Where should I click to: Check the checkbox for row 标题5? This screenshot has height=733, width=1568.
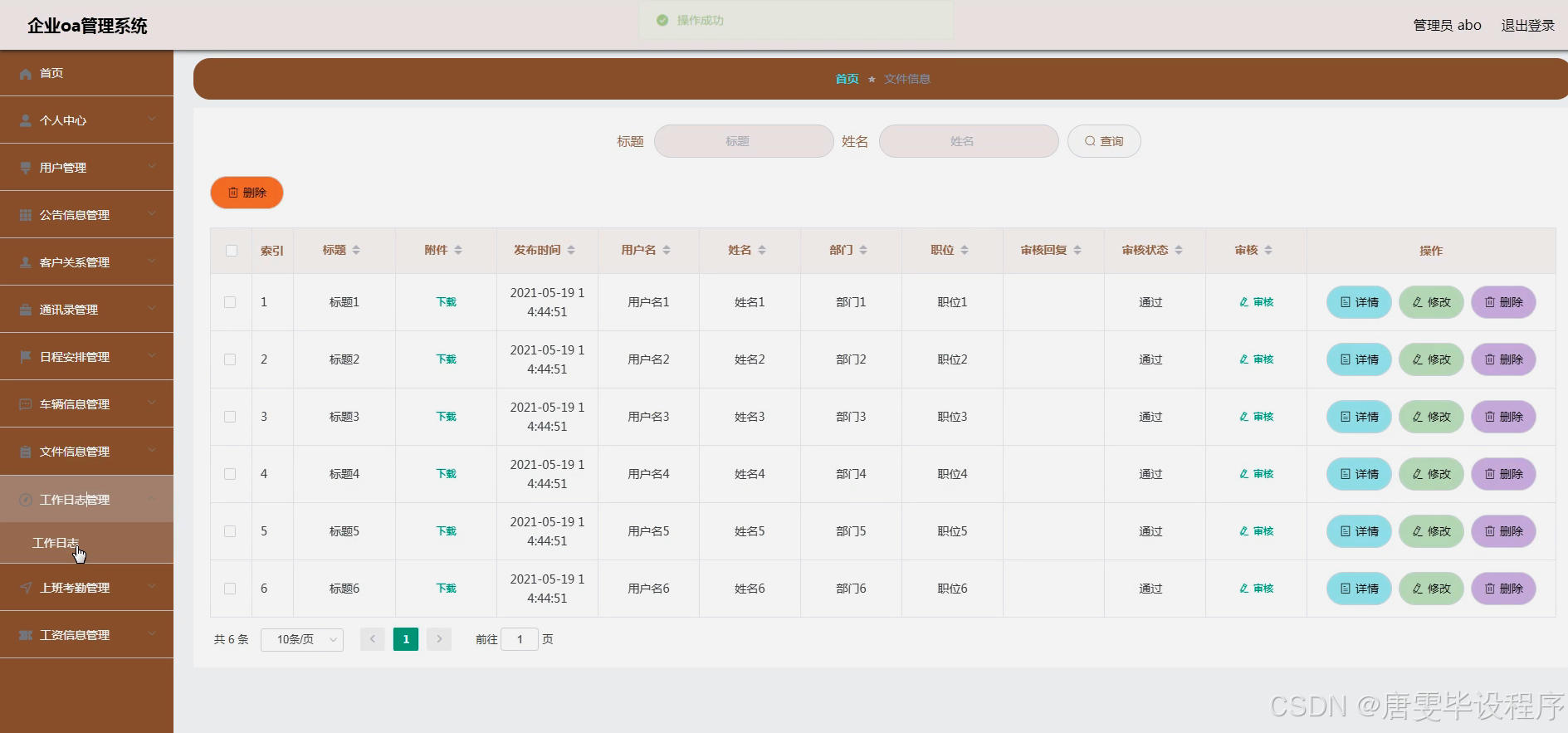pyautogui.click(x=230, y=531)
